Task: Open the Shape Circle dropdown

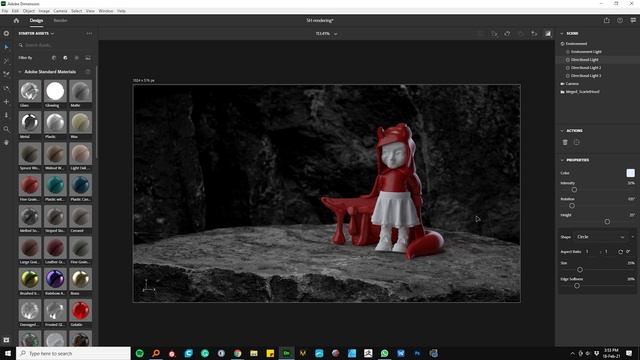Action: pyautogui.click(x=600, y=237)
